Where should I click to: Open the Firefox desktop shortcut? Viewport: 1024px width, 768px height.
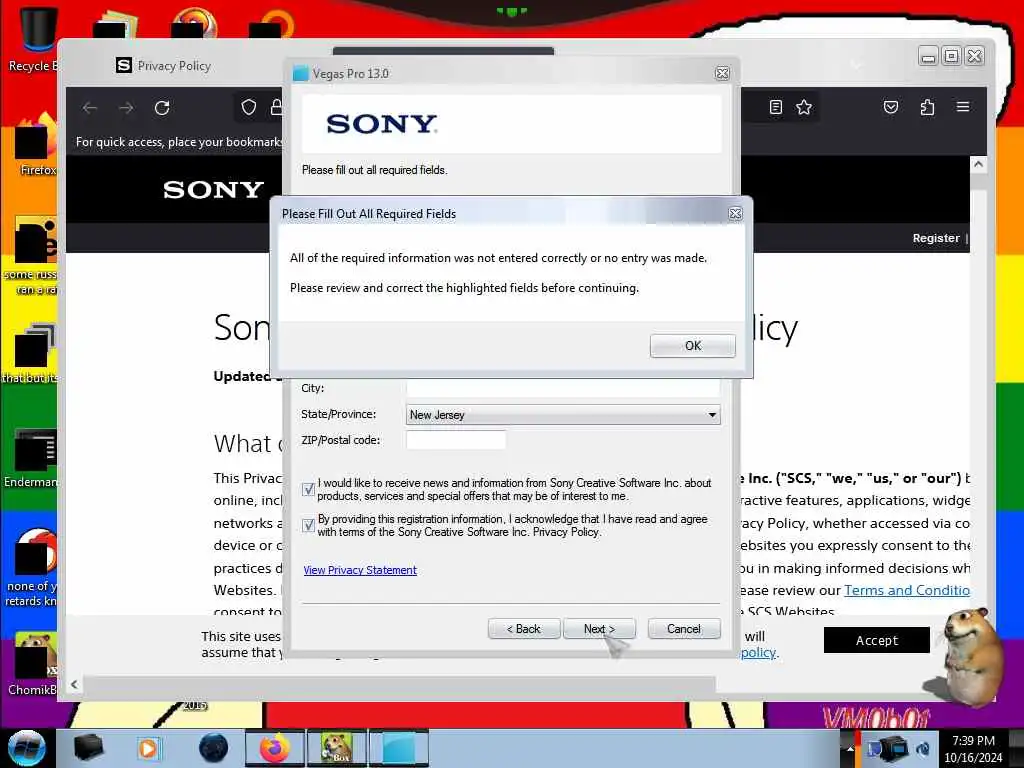(x=37, y=145)
